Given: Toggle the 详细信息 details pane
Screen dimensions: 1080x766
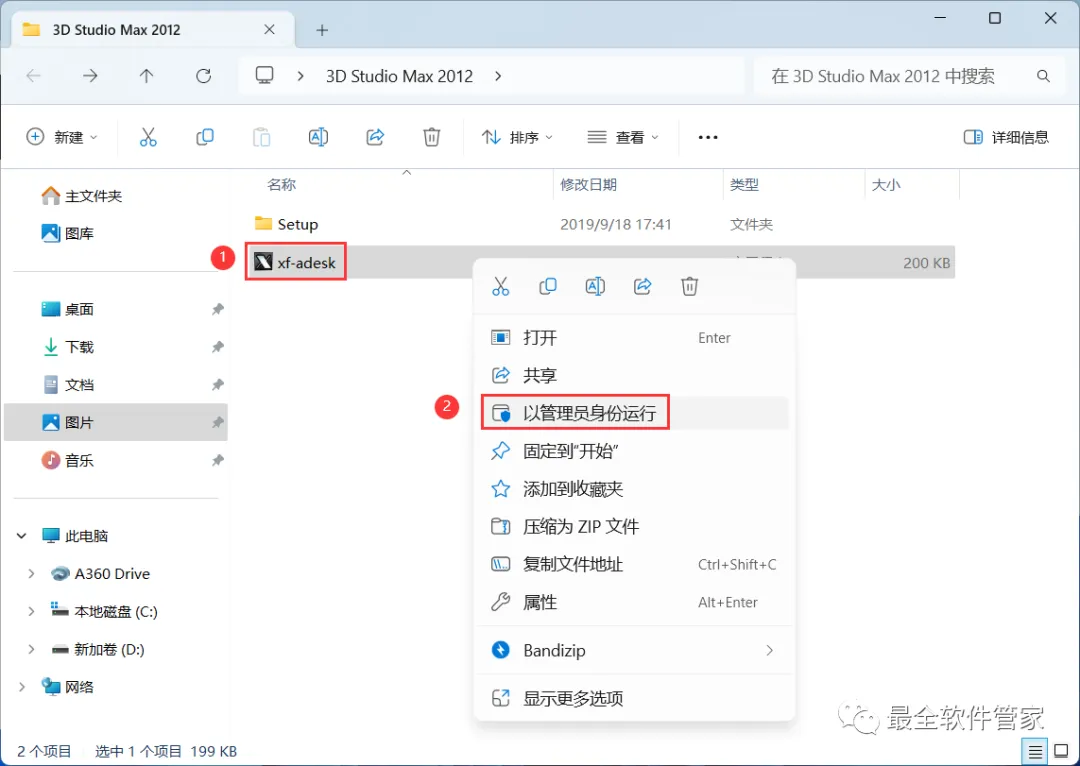Looking at the screenshot, I should click(1006, 137).
